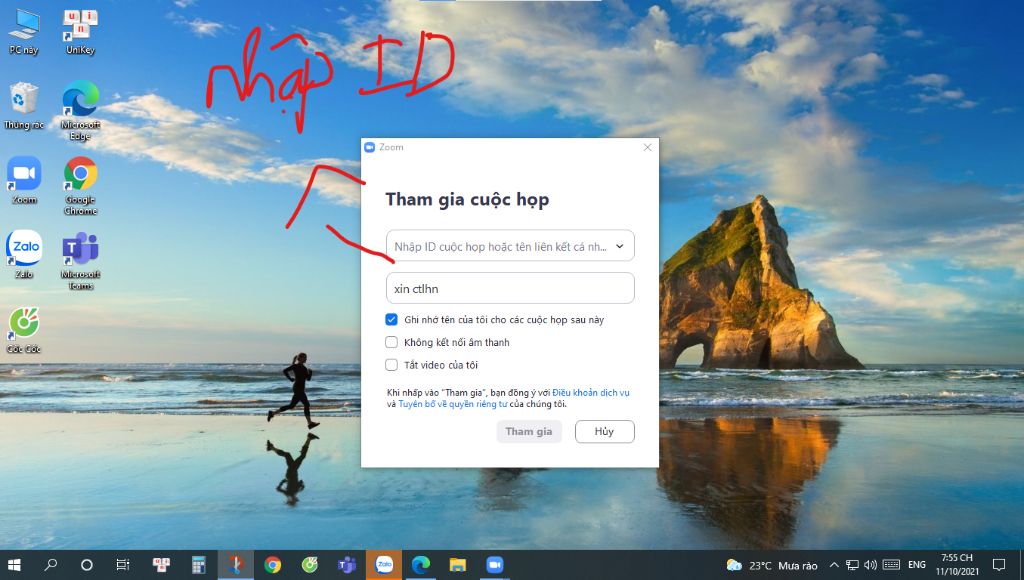Open UniKey desktop shortcut

(x=80, y=32)
